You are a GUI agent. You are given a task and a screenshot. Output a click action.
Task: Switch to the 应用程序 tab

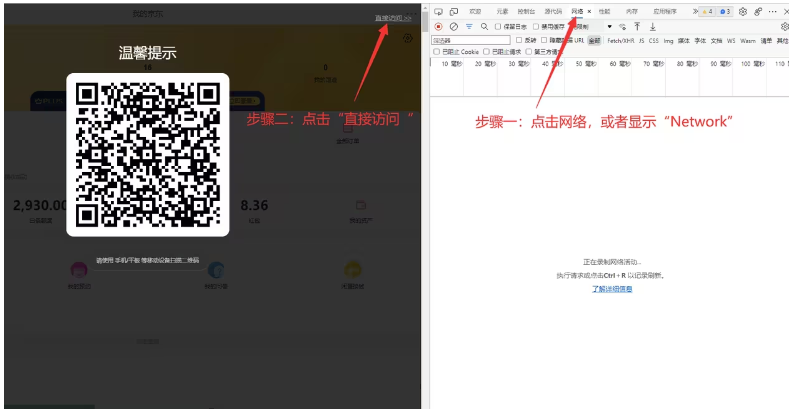pos(665,12)
